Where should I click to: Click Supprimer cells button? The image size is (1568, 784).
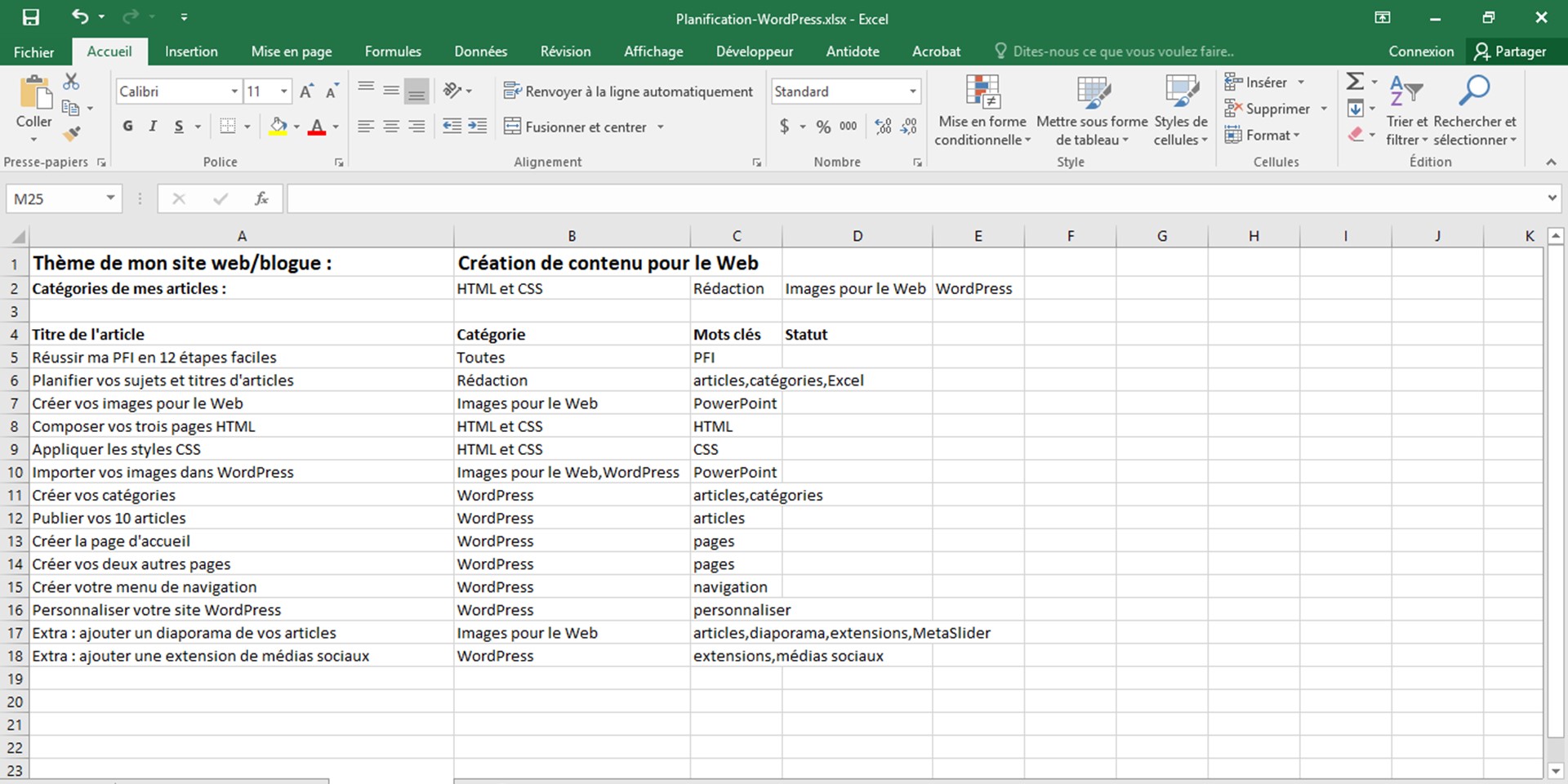(1268, 109)
